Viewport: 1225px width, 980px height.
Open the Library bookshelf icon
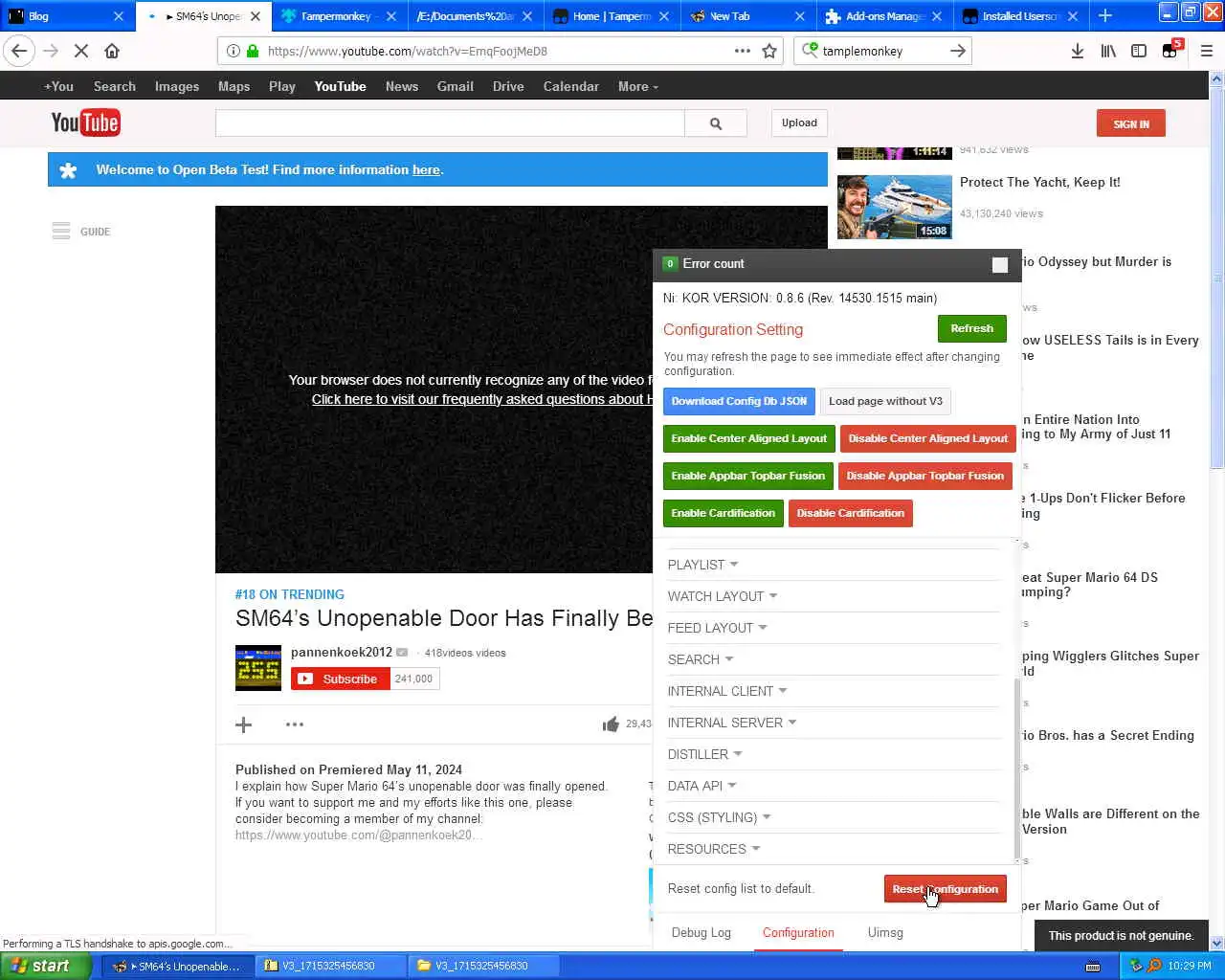click(1107, 51)
